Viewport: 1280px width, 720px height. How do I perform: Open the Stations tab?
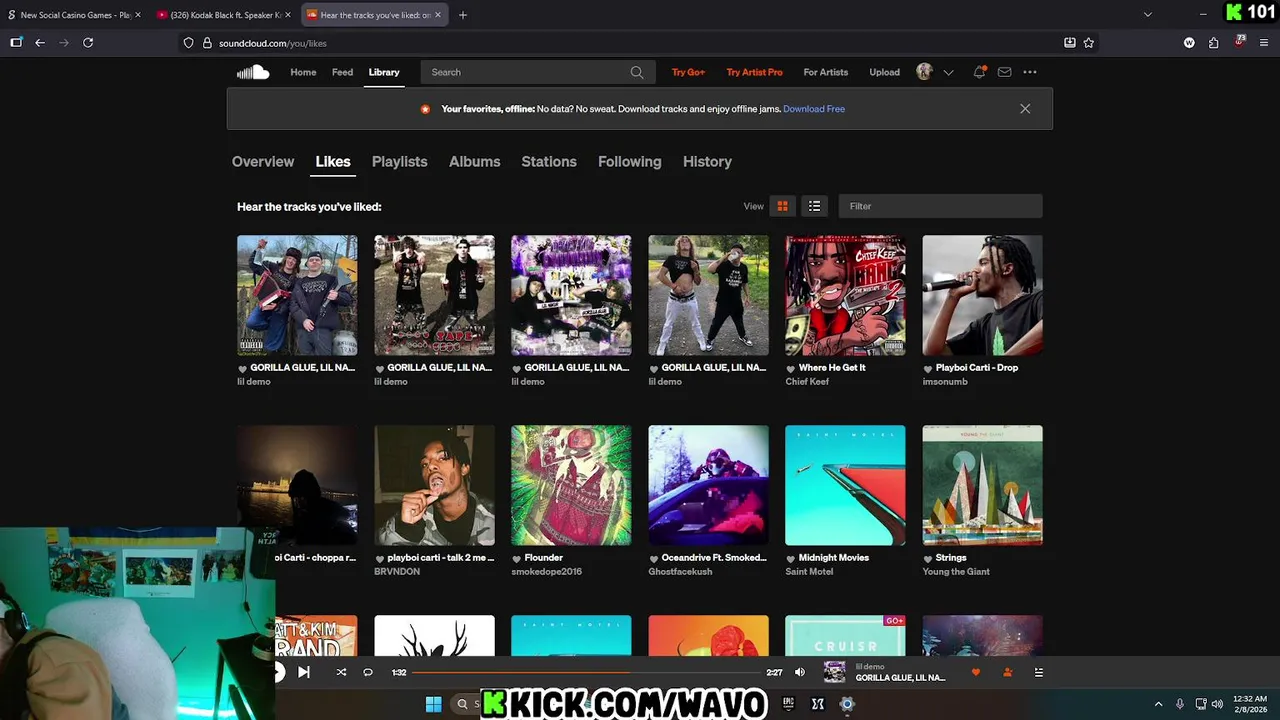(549, 161)
